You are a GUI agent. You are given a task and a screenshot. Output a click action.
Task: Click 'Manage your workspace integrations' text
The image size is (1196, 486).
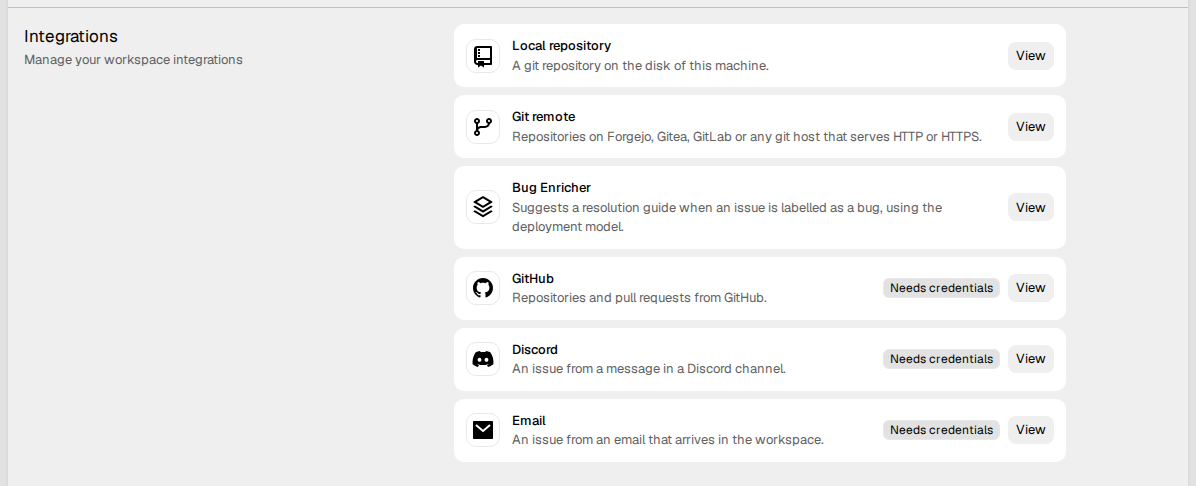point(133,60)
